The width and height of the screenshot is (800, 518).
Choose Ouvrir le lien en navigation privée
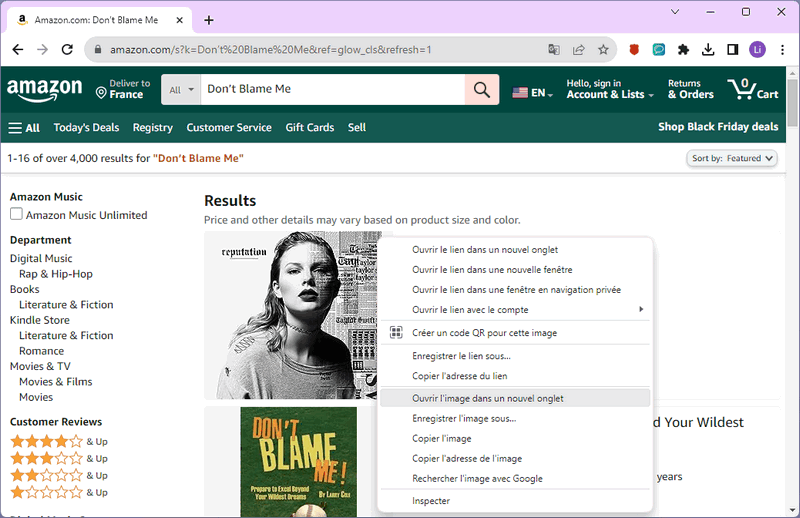pos(515,289)
